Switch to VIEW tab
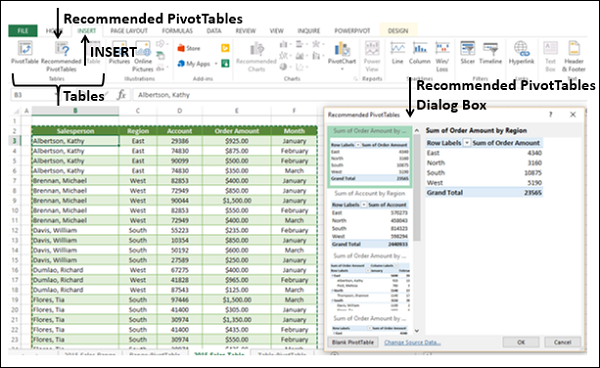The width and height of the screenshot is (600, 368). tap(276, 31)
